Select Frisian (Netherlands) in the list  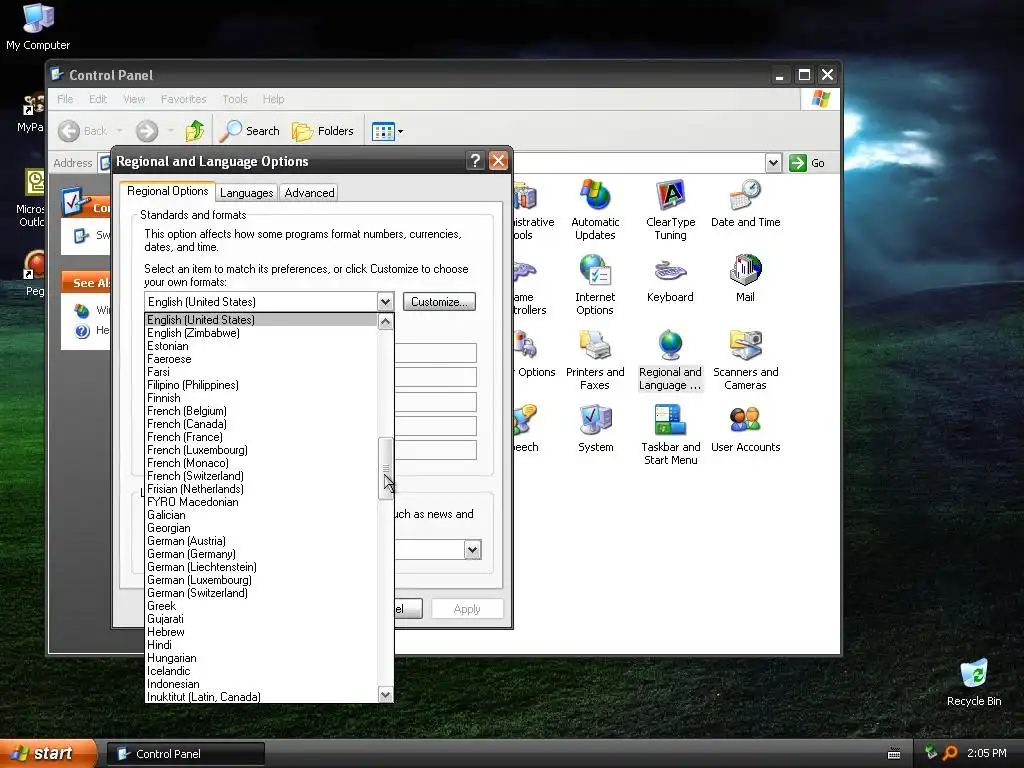261,489
